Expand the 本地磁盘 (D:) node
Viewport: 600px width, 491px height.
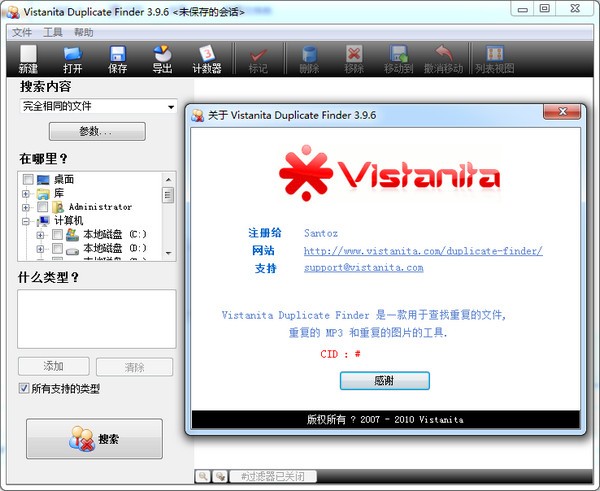pyautogui.click(x=40, y=249)
